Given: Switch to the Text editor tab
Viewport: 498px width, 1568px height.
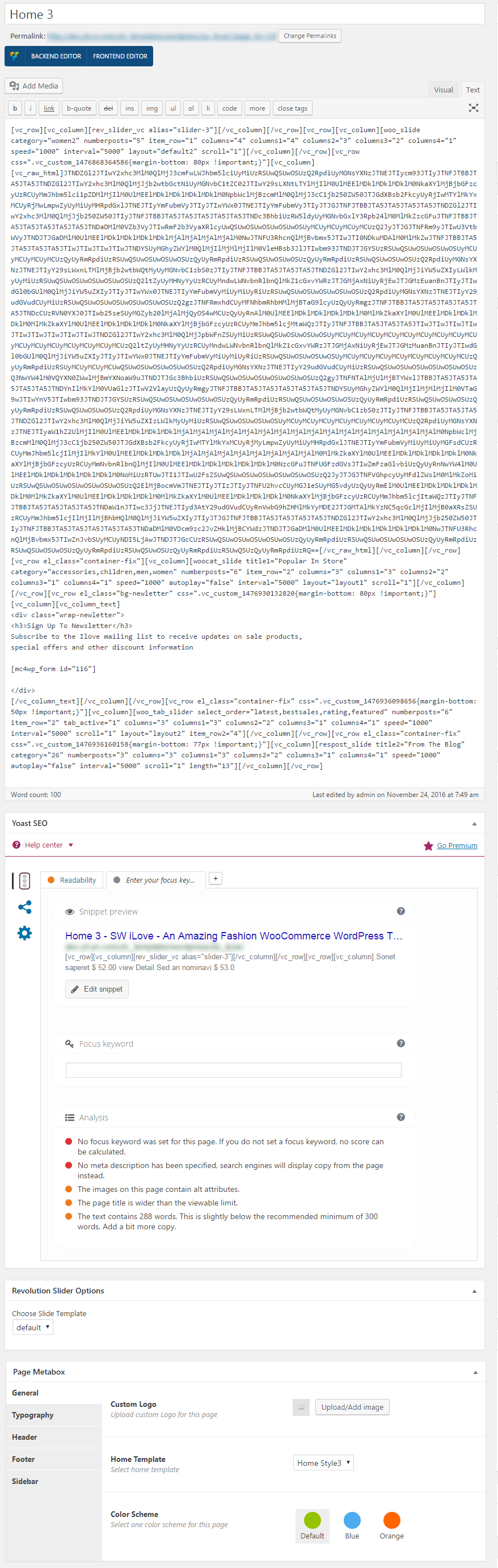Looking at the screenshot, I should click(473, 90).
